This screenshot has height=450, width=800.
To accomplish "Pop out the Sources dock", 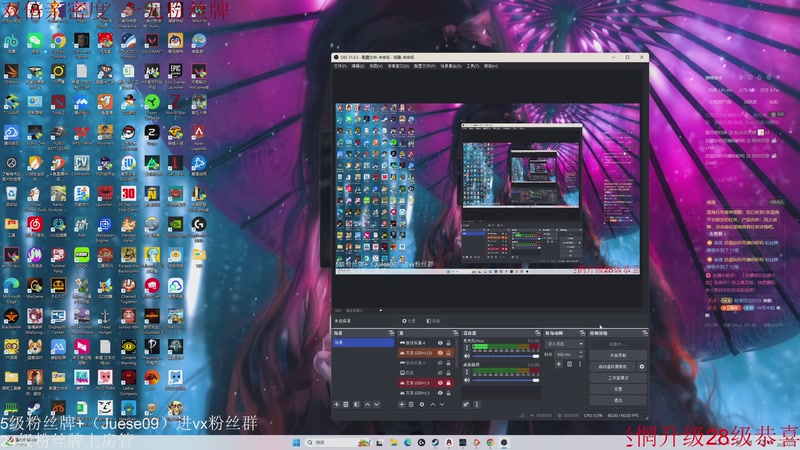I will click(456, 333).
